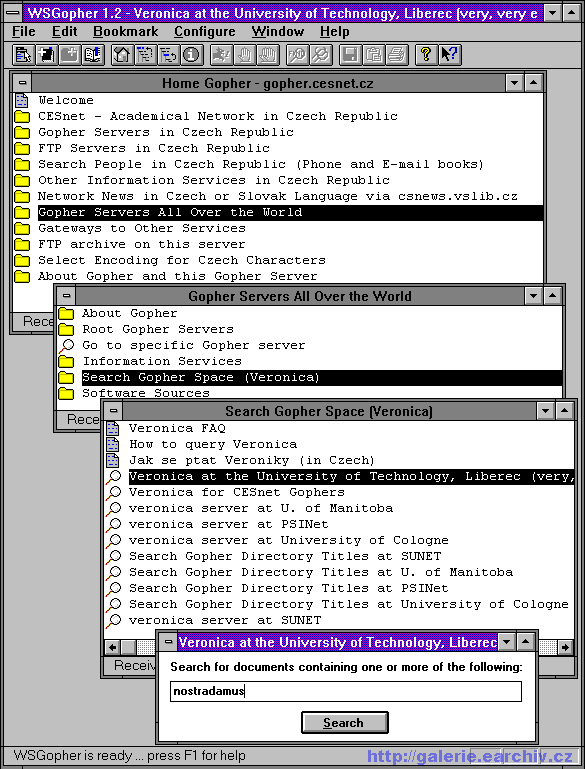The width and height of the screenshot is (585, 769).
Task: Click the printer toolbar icon
Action: [x=397, y=54]
